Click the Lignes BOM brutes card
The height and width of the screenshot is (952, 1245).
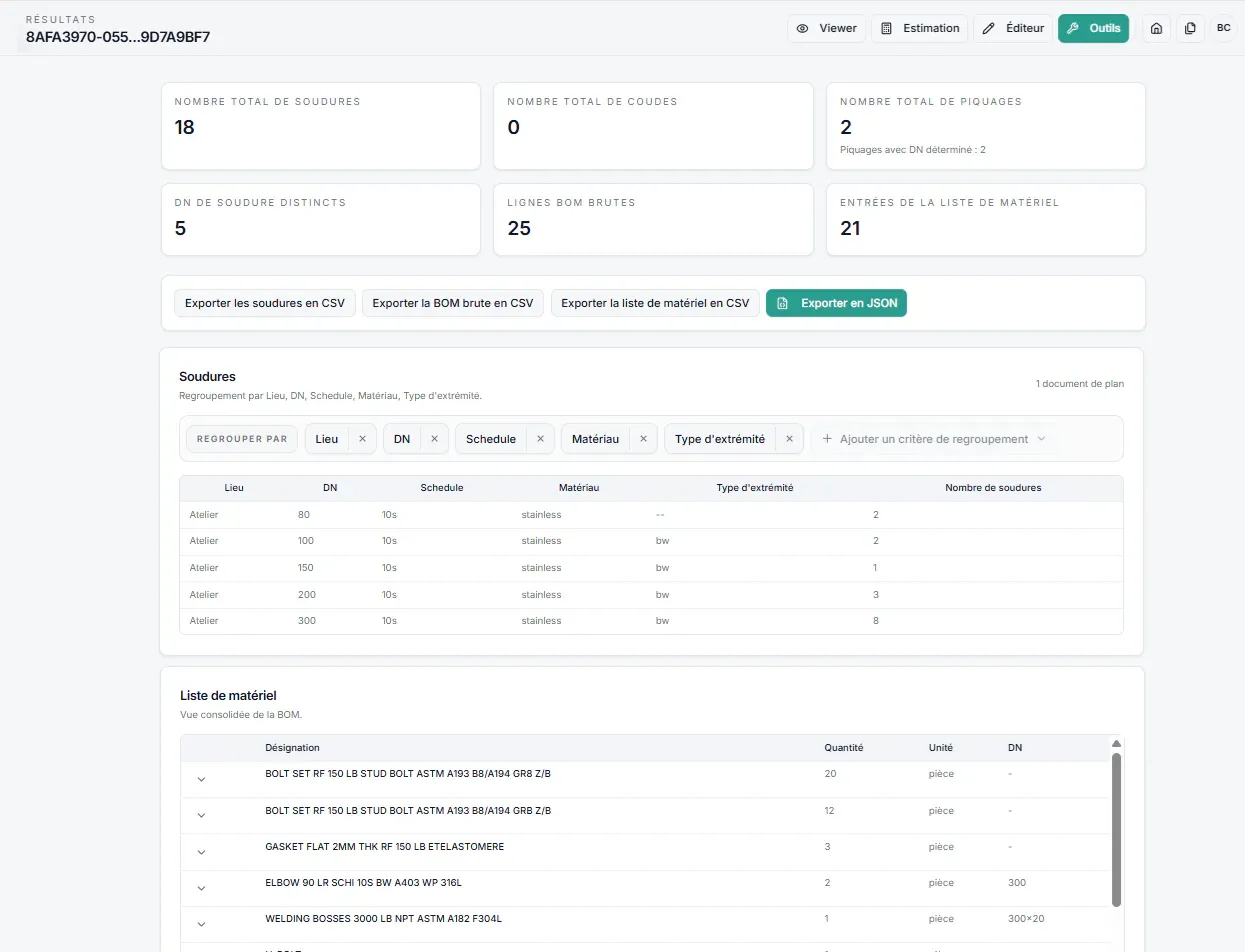pyautogui.click(x=653, y=220)
